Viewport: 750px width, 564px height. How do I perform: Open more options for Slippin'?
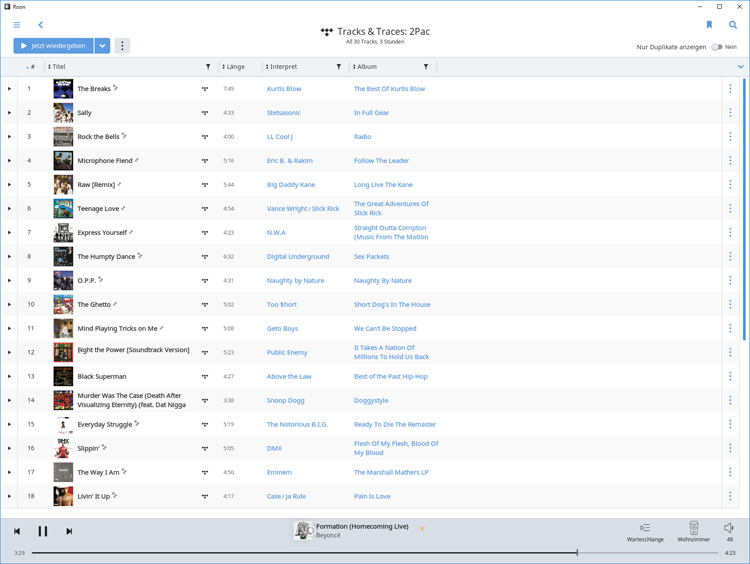[x=730, y=448]
